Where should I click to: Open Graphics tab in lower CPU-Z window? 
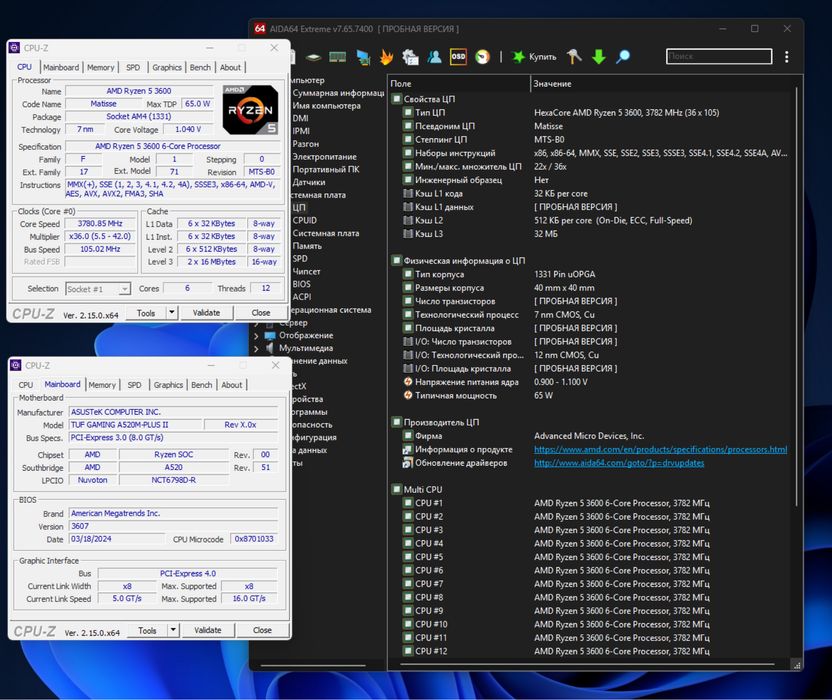(168, 385)
